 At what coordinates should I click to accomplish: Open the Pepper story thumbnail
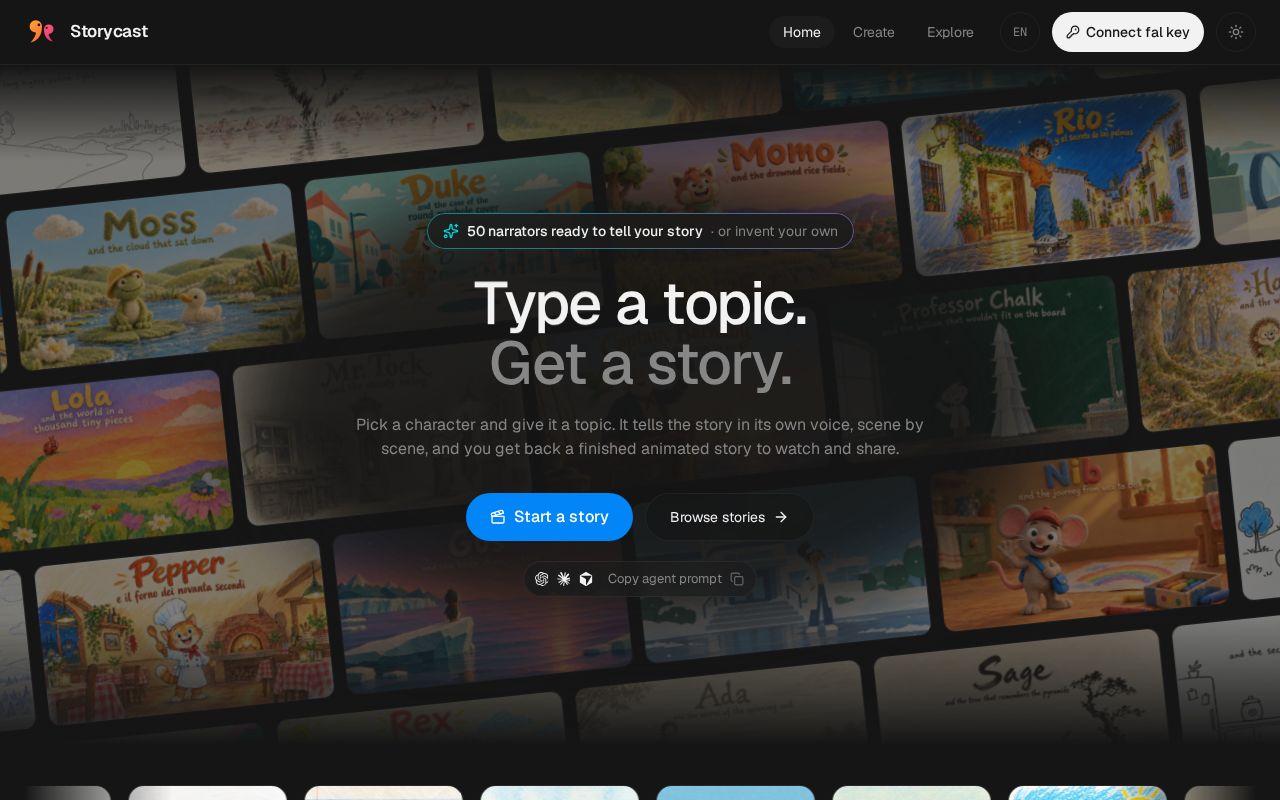point(184,632)
